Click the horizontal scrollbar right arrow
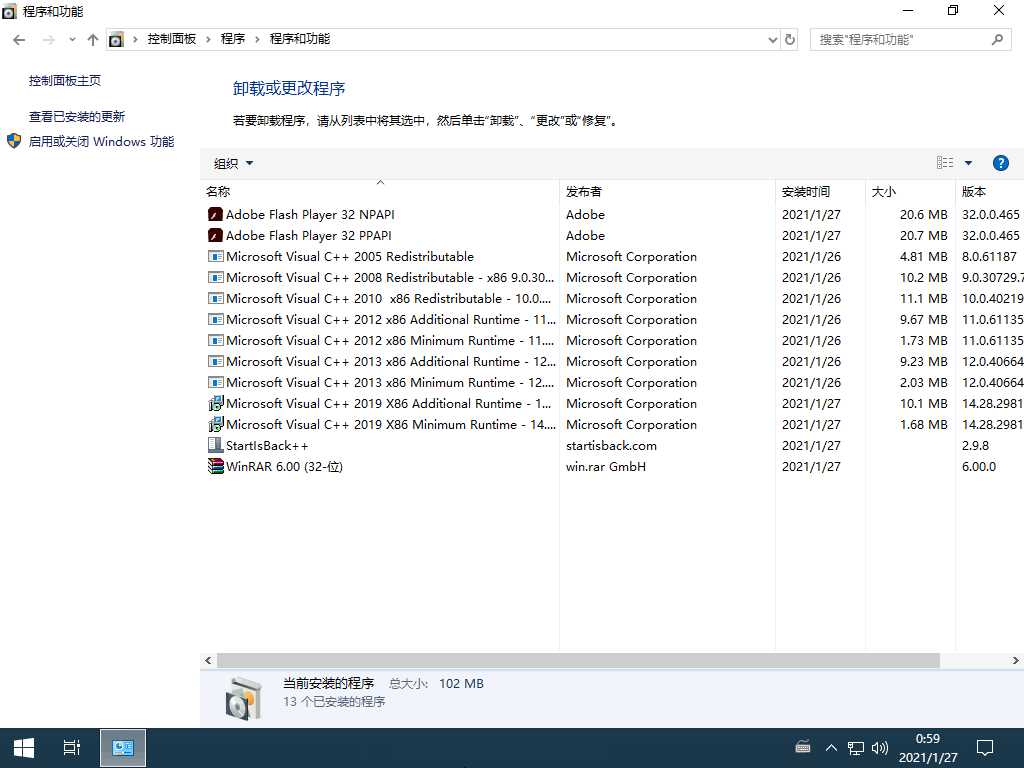The height and width of the screenshot is (768, 1024). (x=1016, y=660)
